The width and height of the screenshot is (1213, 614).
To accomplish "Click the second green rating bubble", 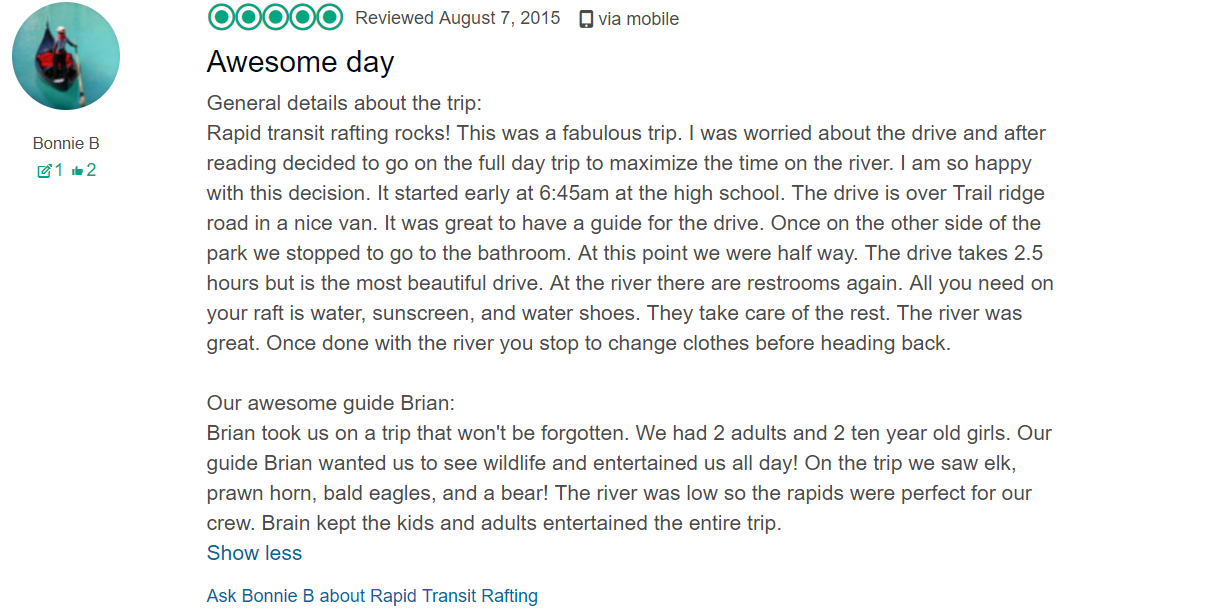I will [x=247, y=18].
